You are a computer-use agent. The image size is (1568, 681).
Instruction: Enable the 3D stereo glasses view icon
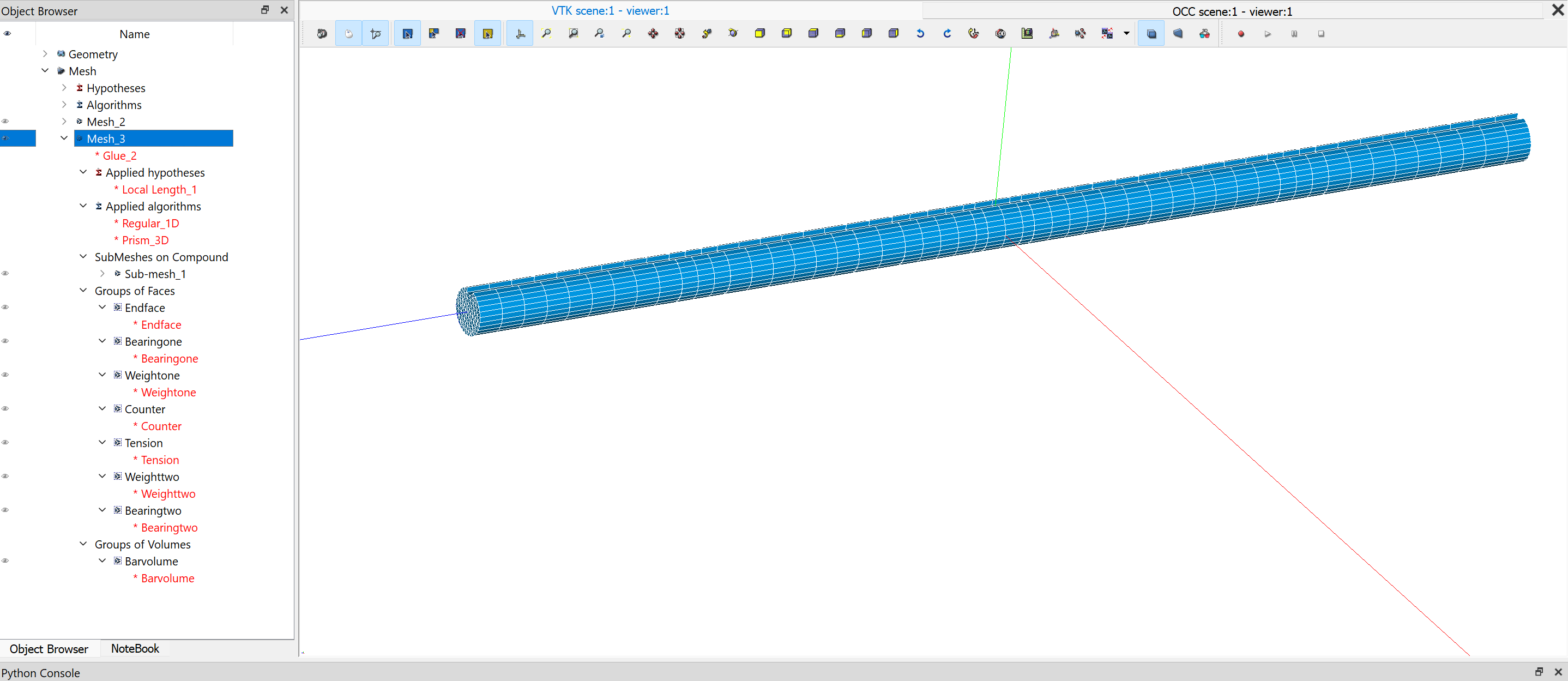point(1204,34)
